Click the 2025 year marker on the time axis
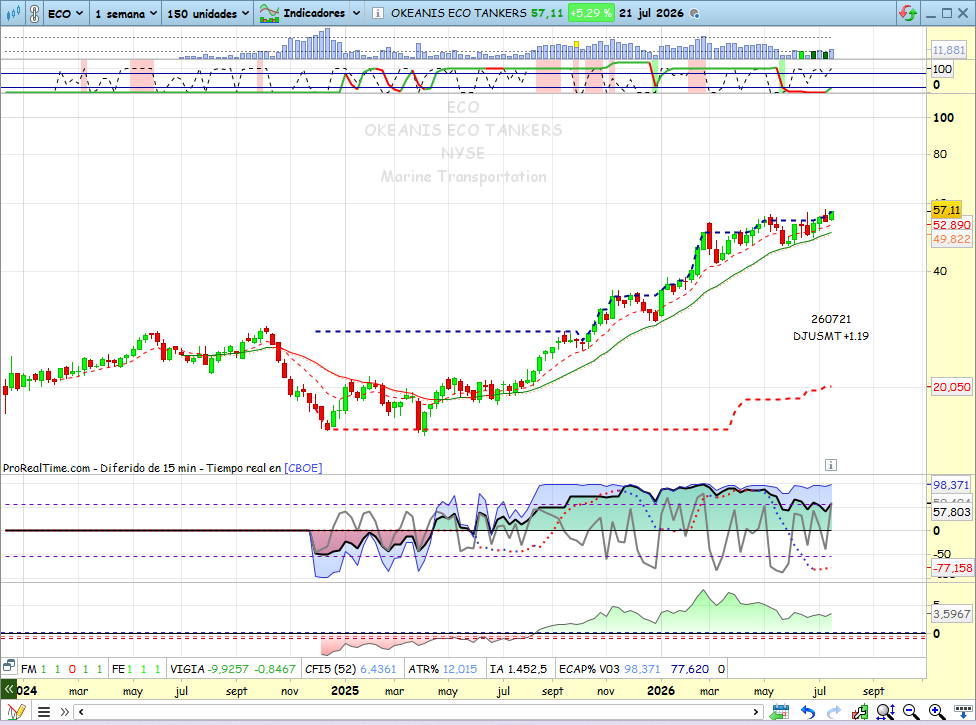 345,690
